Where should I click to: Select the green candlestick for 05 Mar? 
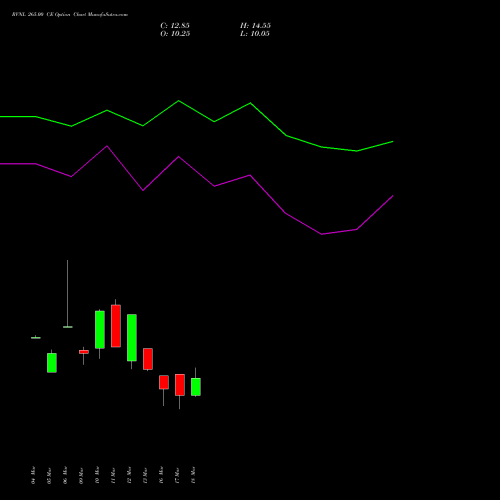52,363
